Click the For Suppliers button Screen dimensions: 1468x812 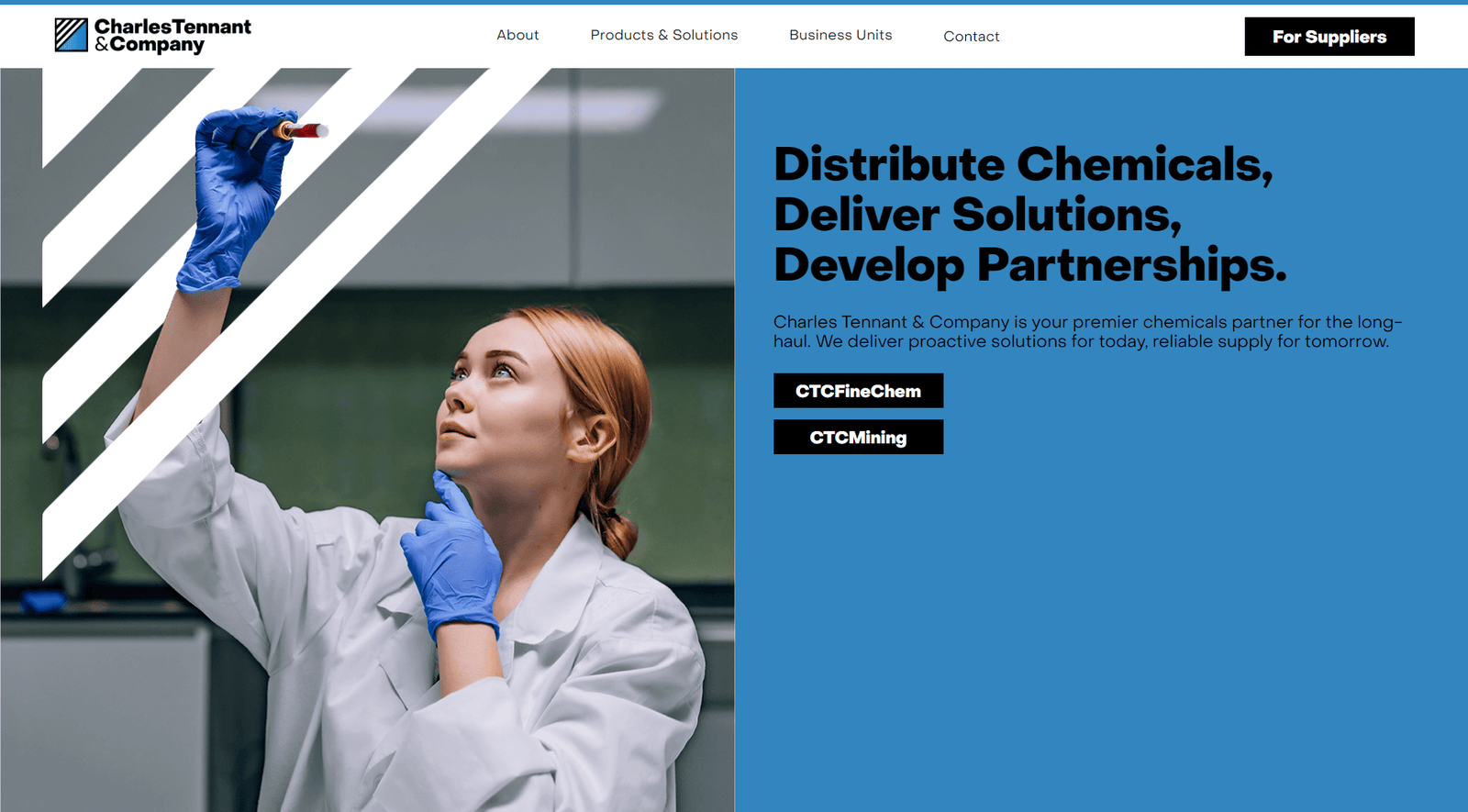1329,37
